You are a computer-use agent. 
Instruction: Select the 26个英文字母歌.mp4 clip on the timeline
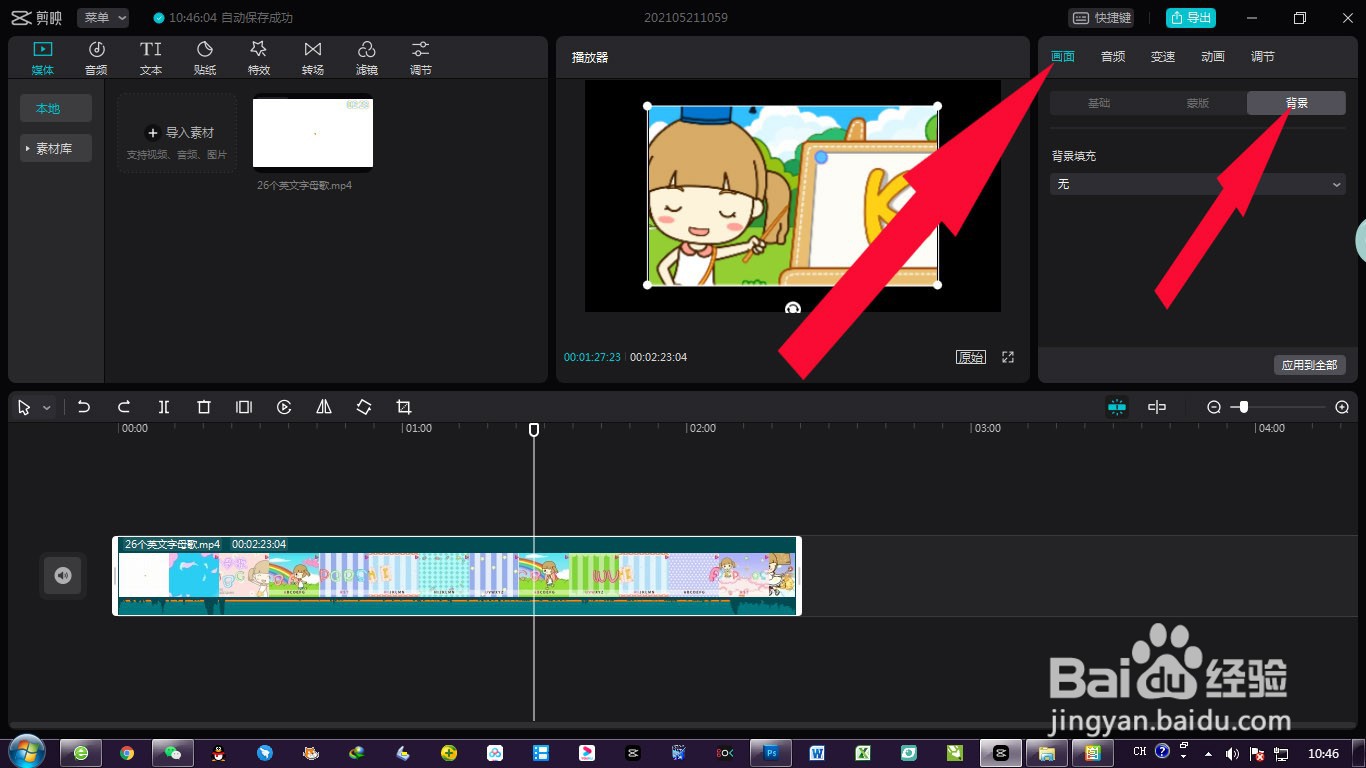pos(457,576)
